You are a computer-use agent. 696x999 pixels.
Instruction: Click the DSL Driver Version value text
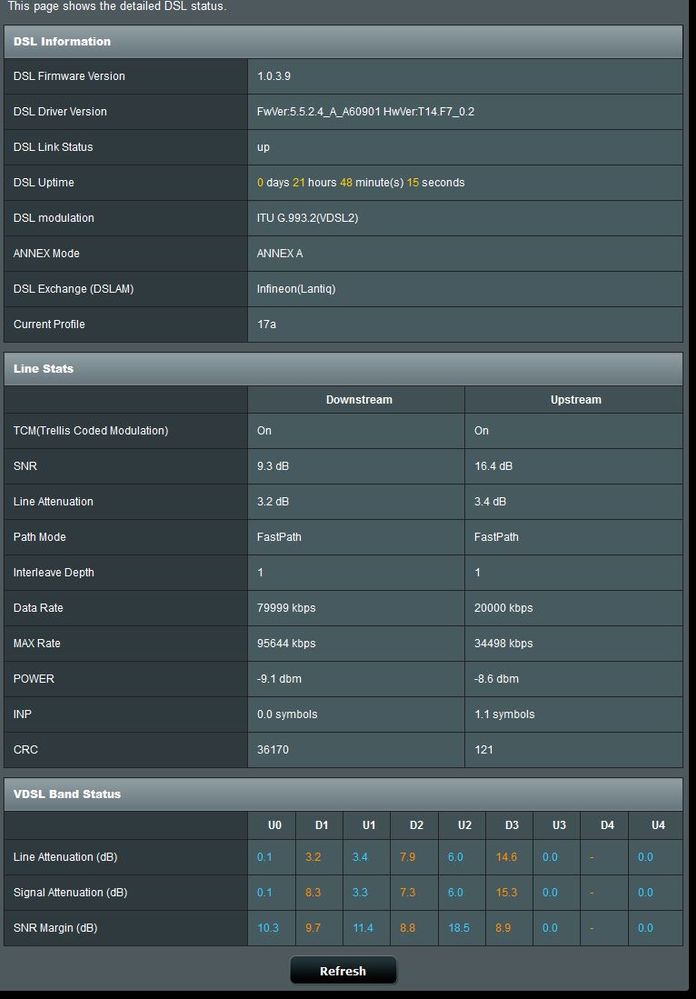pyautogui.click(x=365, y=112)
